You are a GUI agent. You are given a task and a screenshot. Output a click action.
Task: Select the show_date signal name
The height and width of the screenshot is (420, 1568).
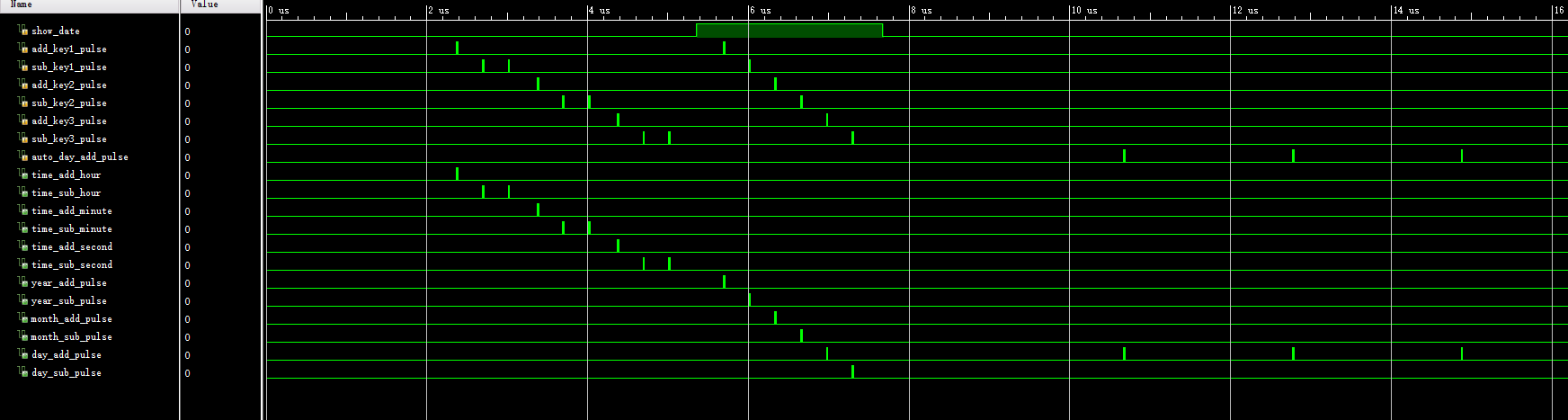pos(56,31)
